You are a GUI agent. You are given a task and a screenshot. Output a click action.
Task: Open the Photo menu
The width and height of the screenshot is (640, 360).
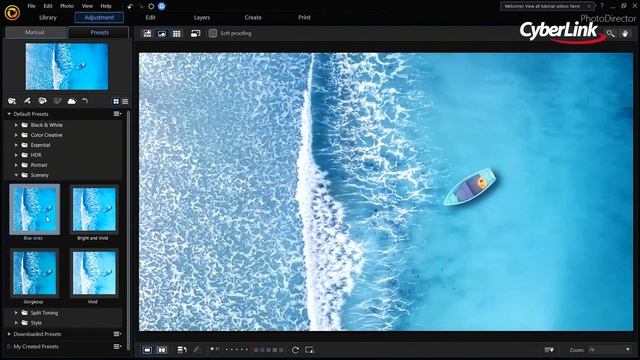[67, 6]
